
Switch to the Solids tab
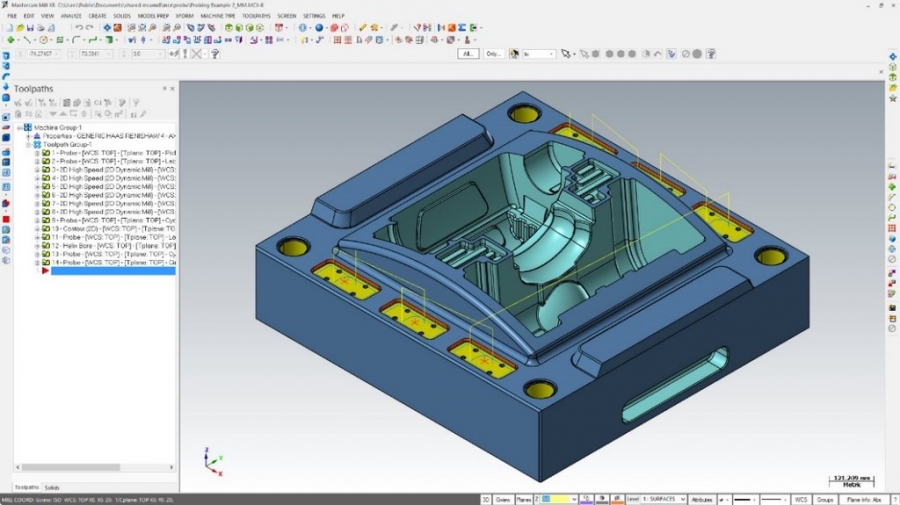tap(52, 487)
